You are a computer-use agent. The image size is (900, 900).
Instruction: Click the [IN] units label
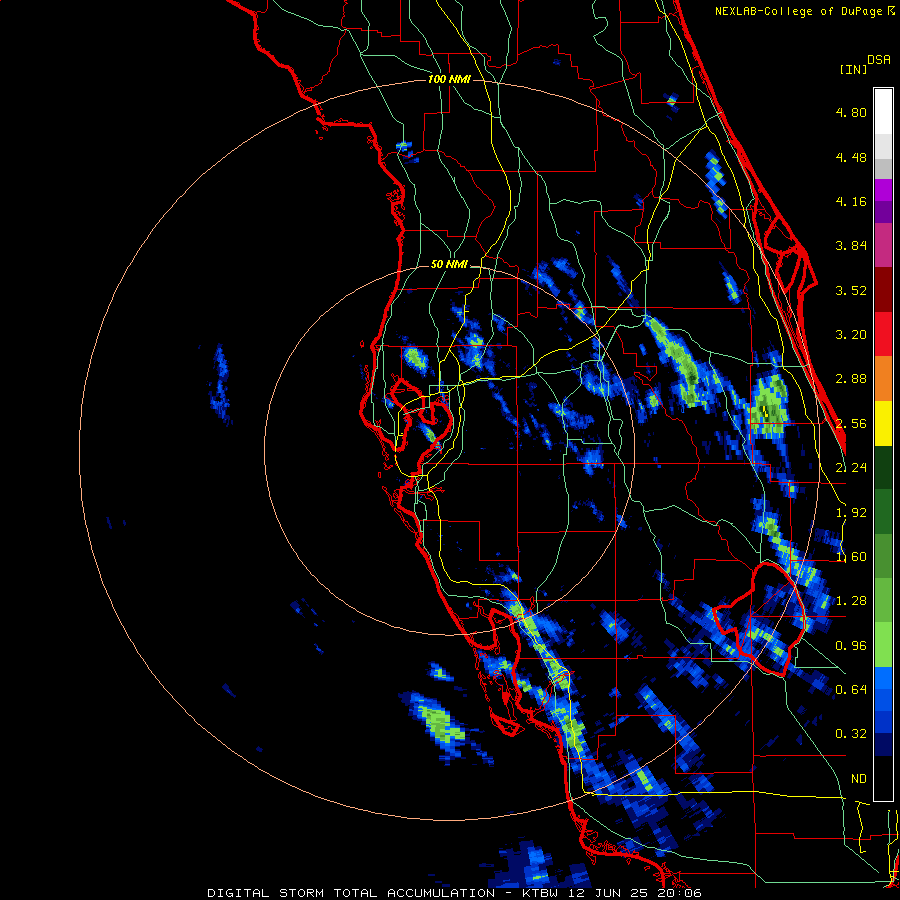[853, 69]
